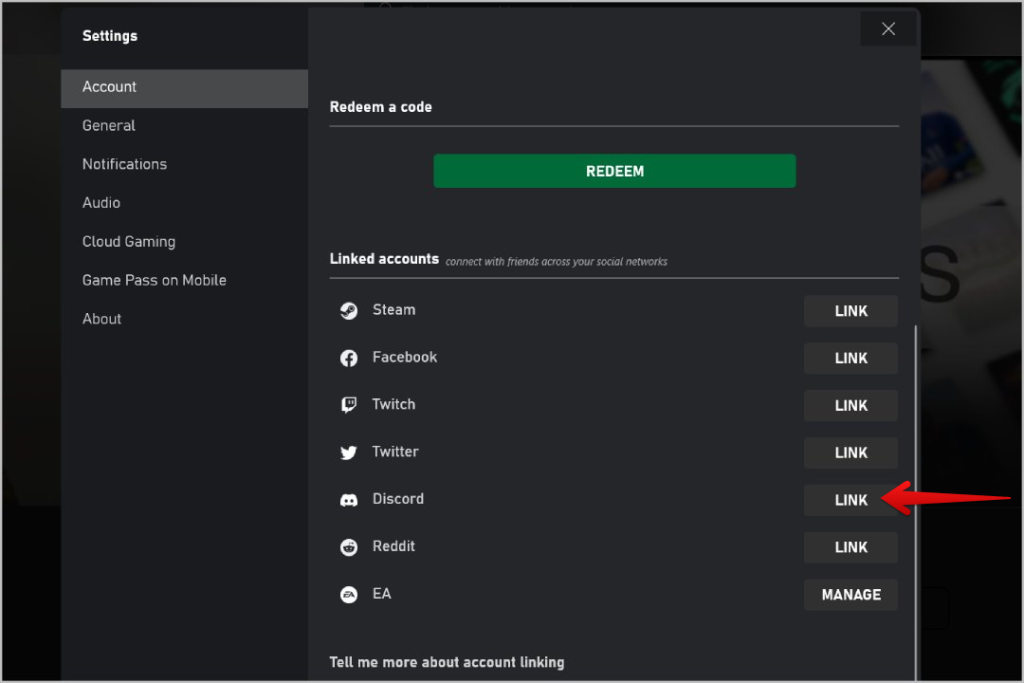Click the Twitch account label

coord(394,404)
